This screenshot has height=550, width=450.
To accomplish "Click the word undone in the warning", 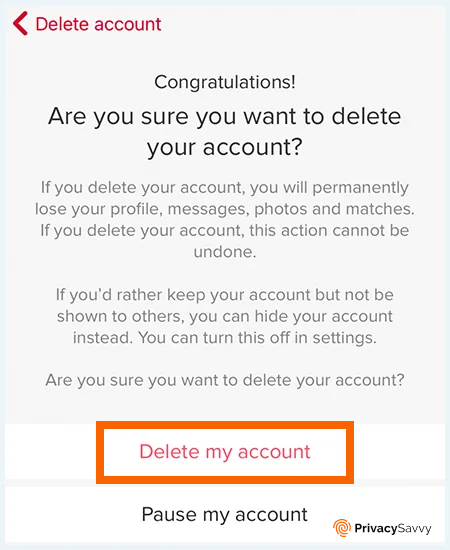I will click(x=225, y=251).
